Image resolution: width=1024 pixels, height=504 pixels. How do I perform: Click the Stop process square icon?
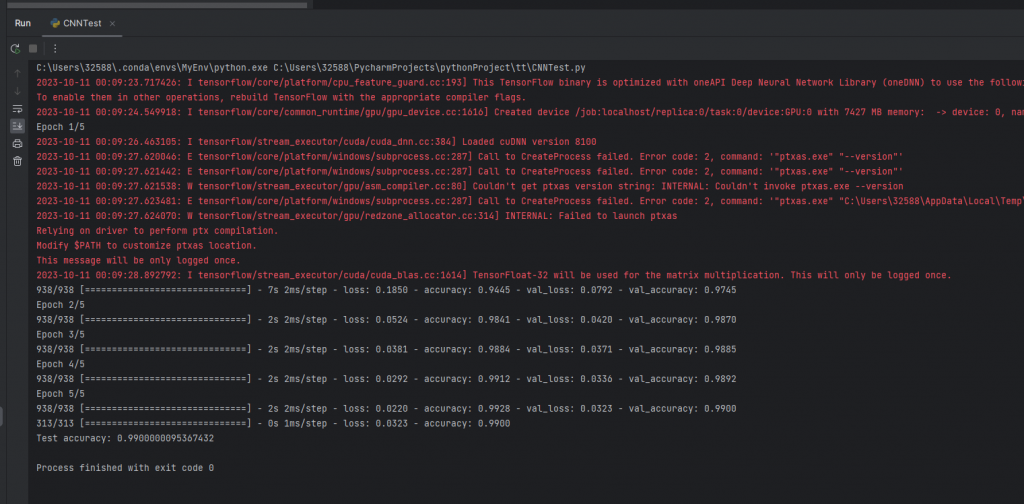click(x=33, y=49)
